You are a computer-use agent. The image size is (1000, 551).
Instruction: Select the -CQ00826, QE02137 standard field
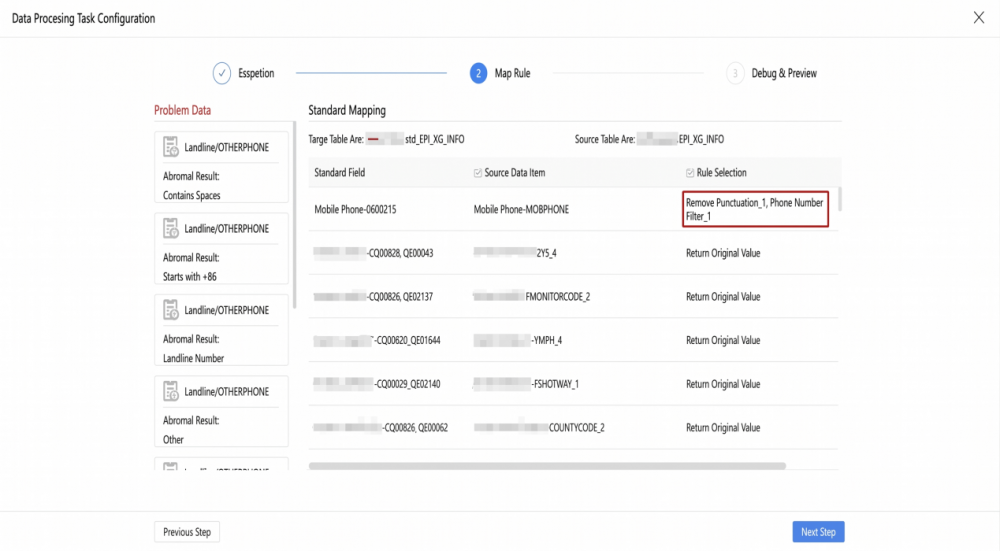(373, 297)
